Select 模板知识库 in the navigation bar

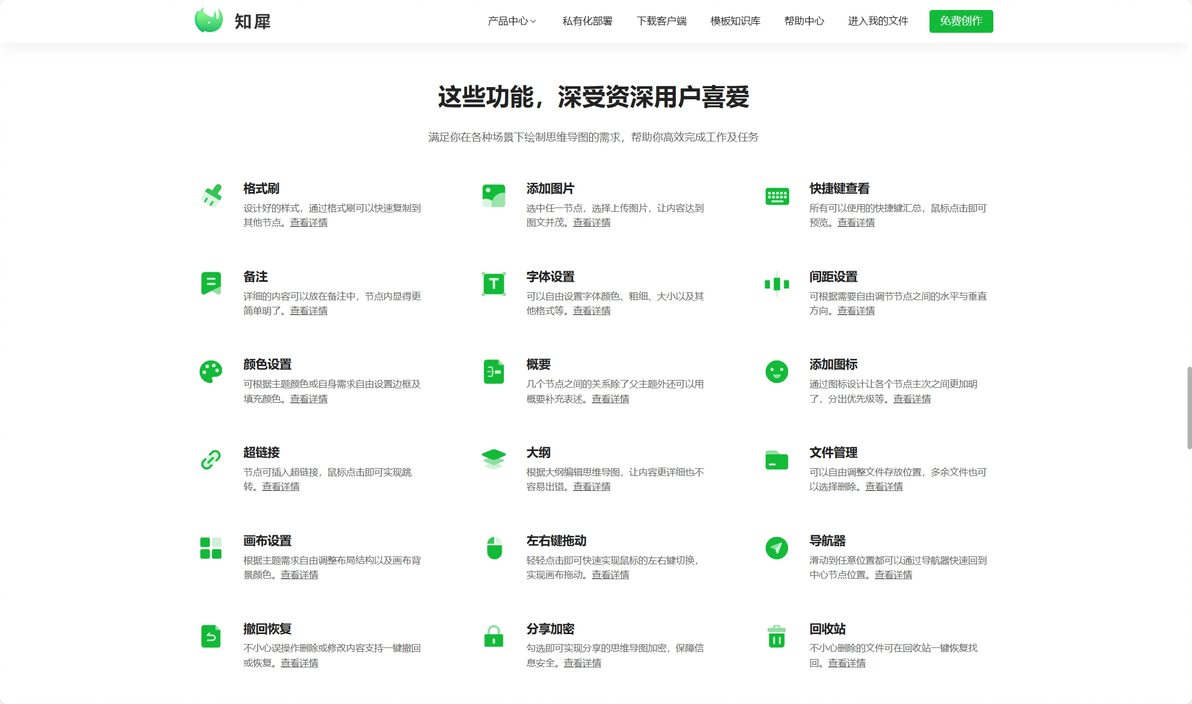click(737, 20)
